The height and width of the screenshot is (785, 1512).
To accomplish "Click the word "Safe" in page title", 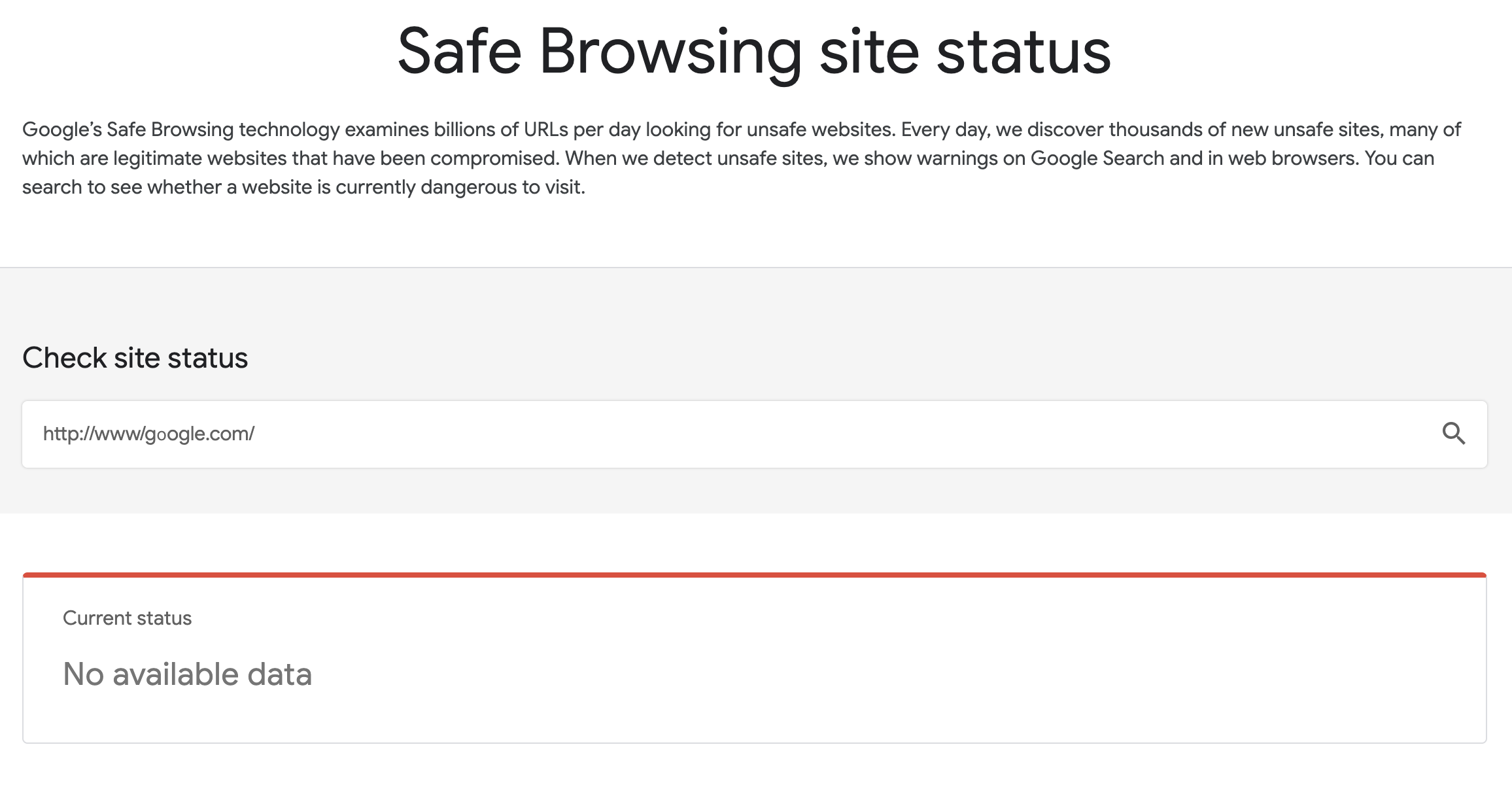I will pos(459,52).
